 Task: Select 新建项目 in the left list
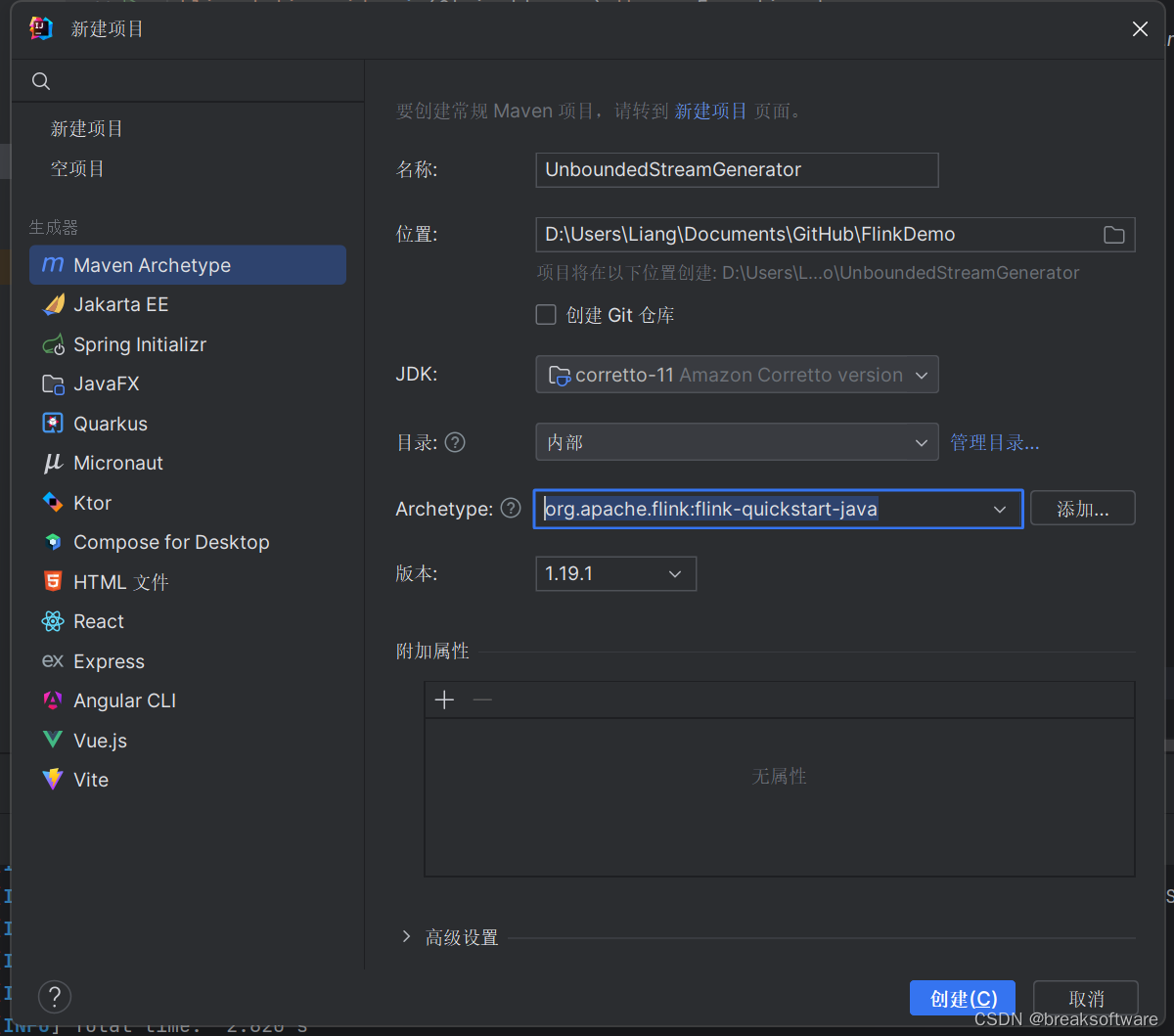coord(87,129)
